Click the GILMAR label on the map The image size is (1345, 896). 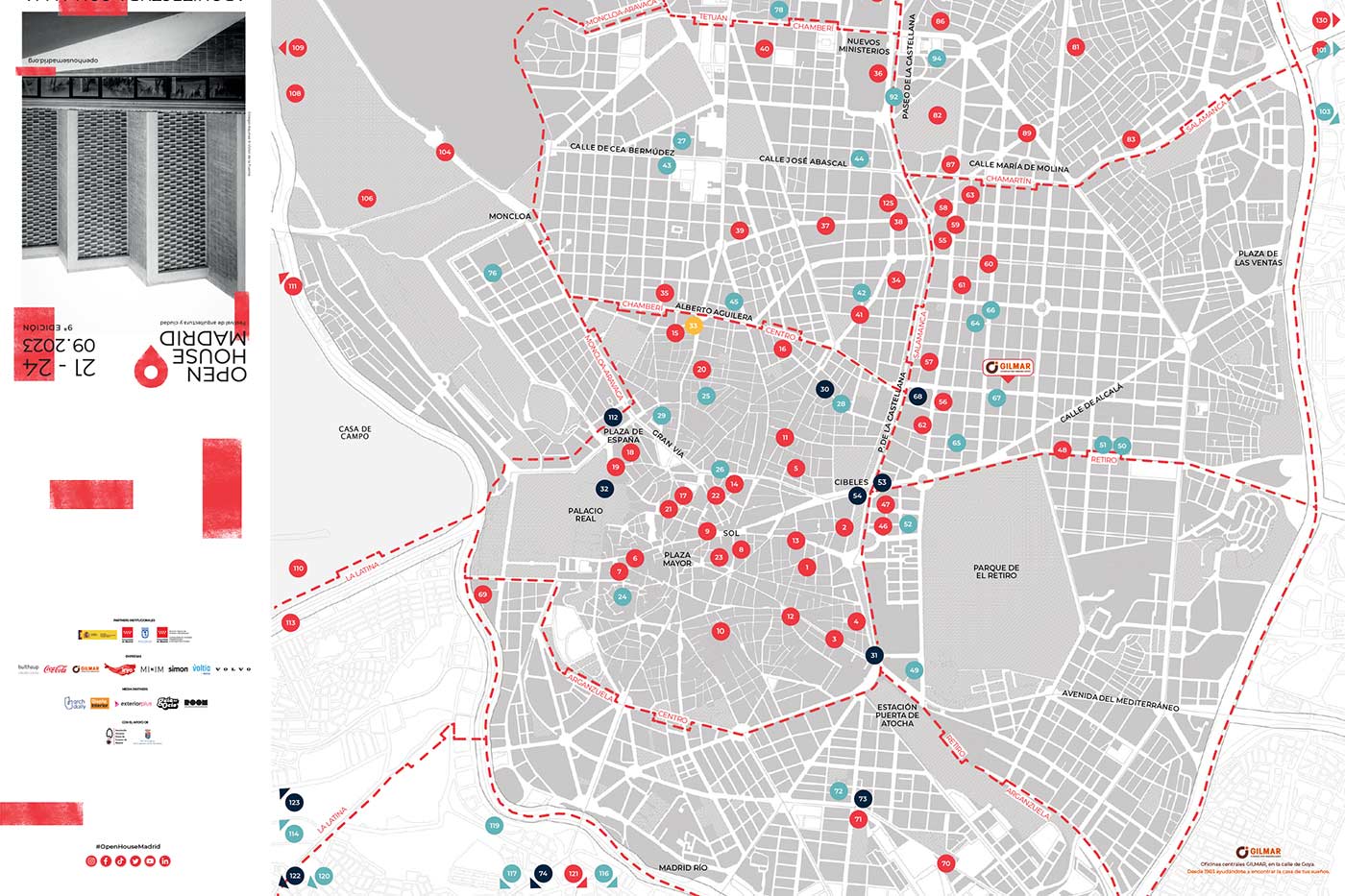click(1009, 367)
